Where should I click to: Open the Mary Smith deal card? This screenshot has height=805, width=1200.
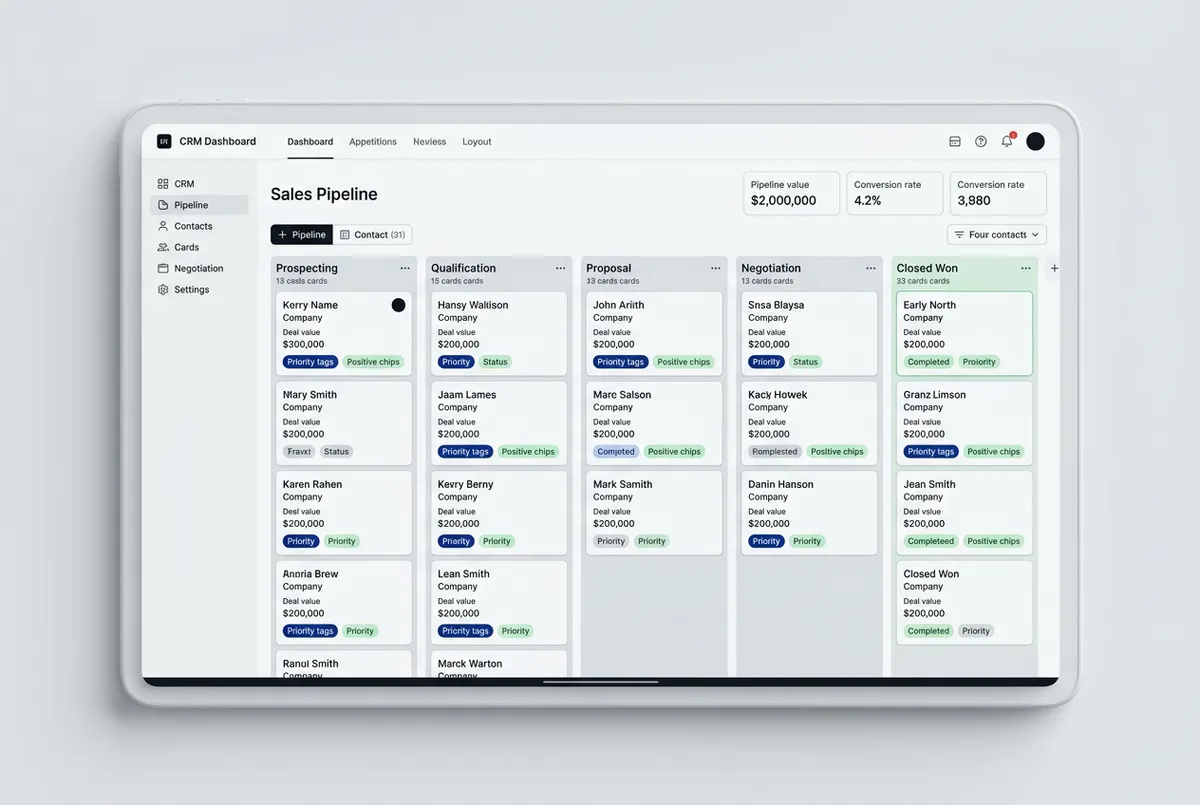[343, 423]
